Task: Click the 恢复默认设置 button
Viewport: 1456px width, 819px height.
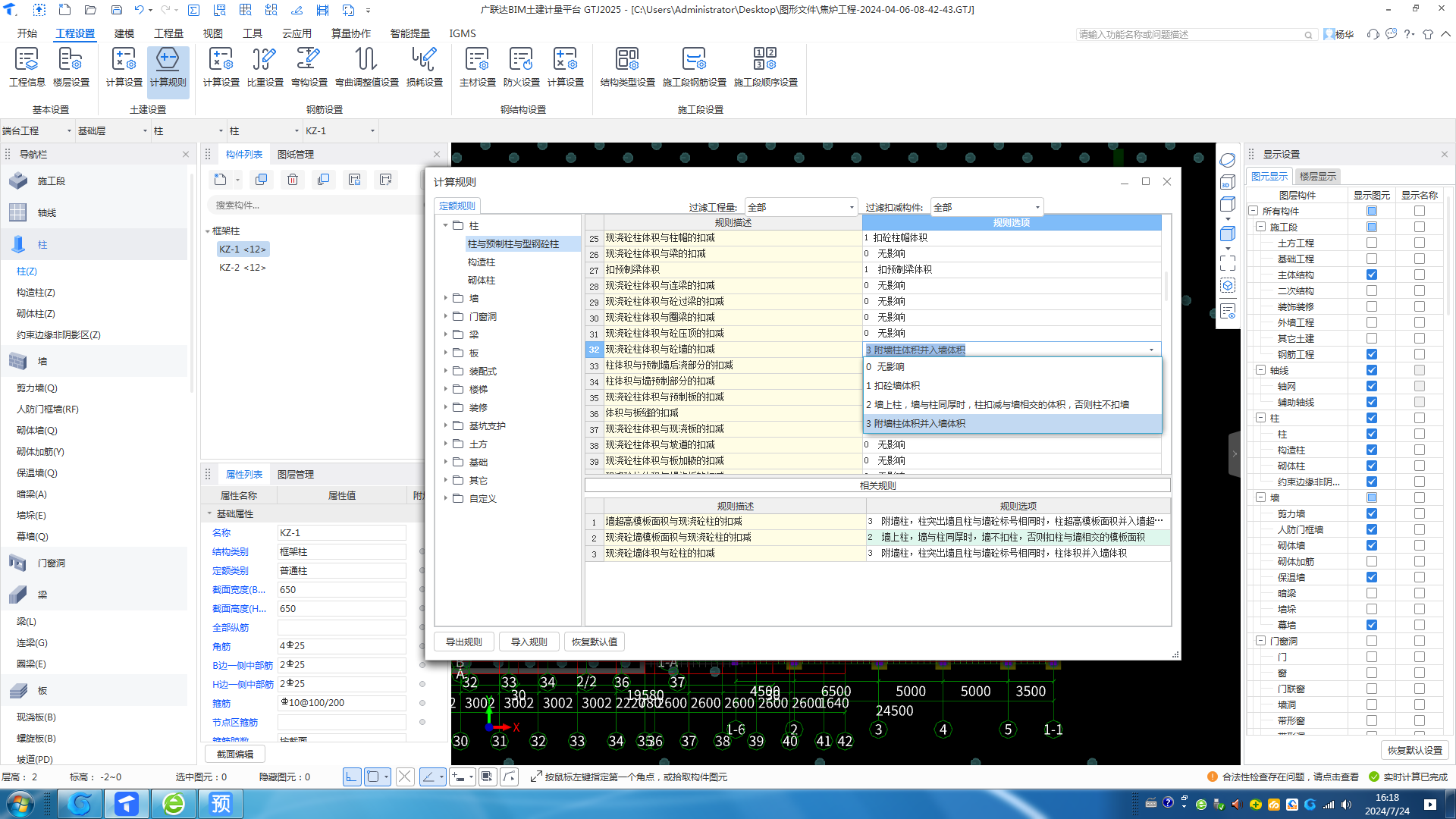Action: click(x=1415, y=750)
